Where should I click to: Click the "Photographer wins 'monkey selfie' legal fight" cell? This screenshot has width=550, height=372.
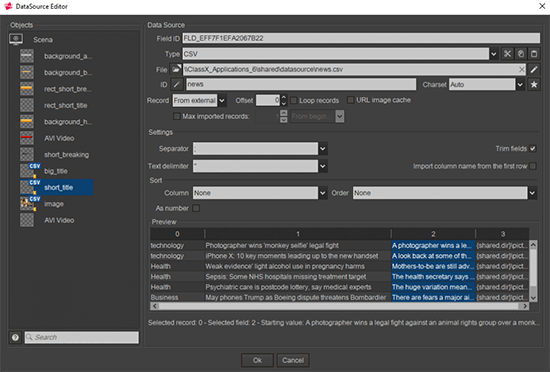point(297,245)
